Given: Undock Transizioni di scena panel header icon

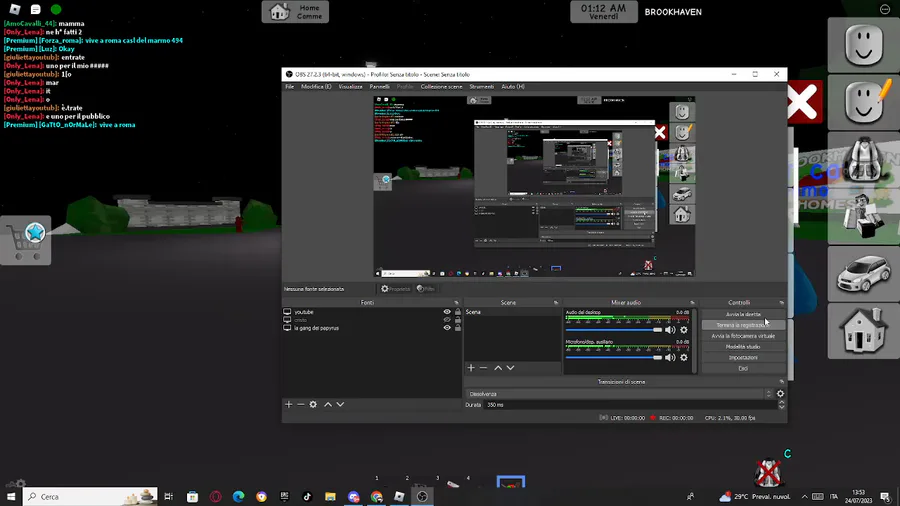Looking at the screenshot, I should (x=781, y=382).
